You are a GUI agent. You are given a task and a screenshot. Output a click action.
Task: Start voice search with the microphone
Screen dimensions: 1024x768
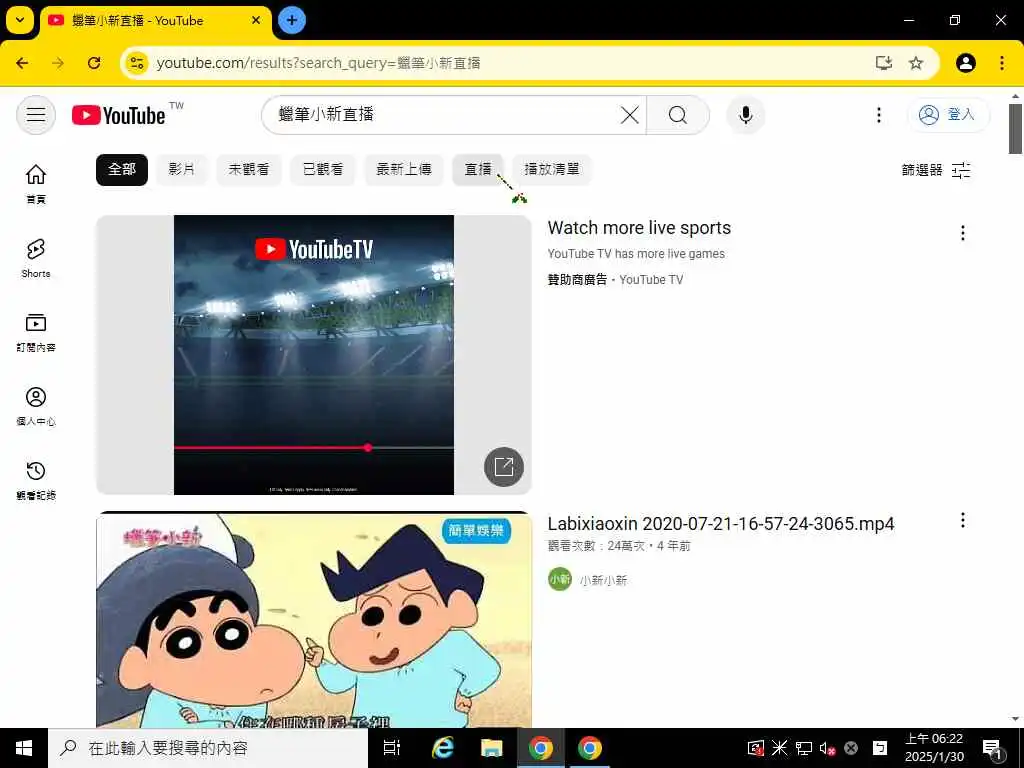(745, 115)
